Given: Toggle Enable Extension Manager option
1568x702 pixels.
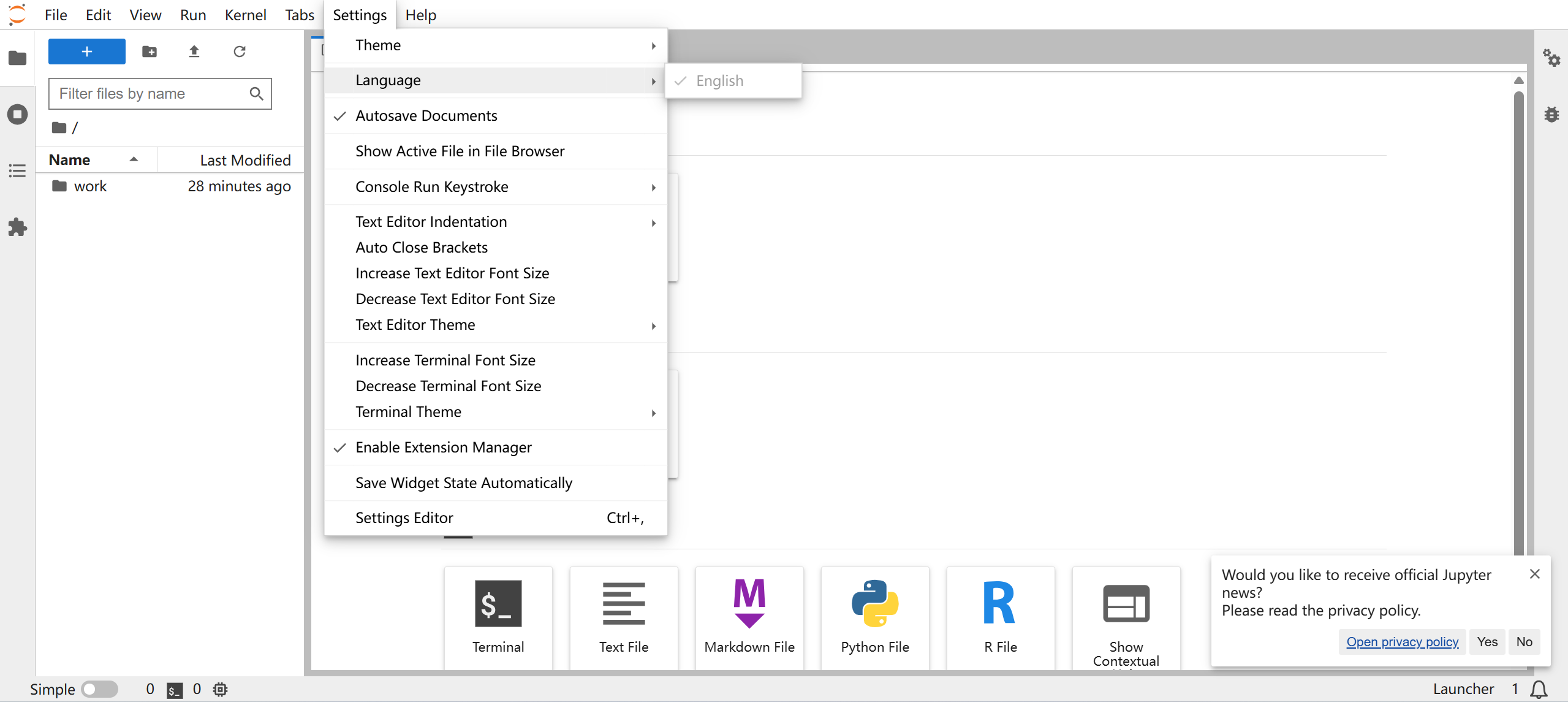Looking at the screenshot, I should [444, 448].
